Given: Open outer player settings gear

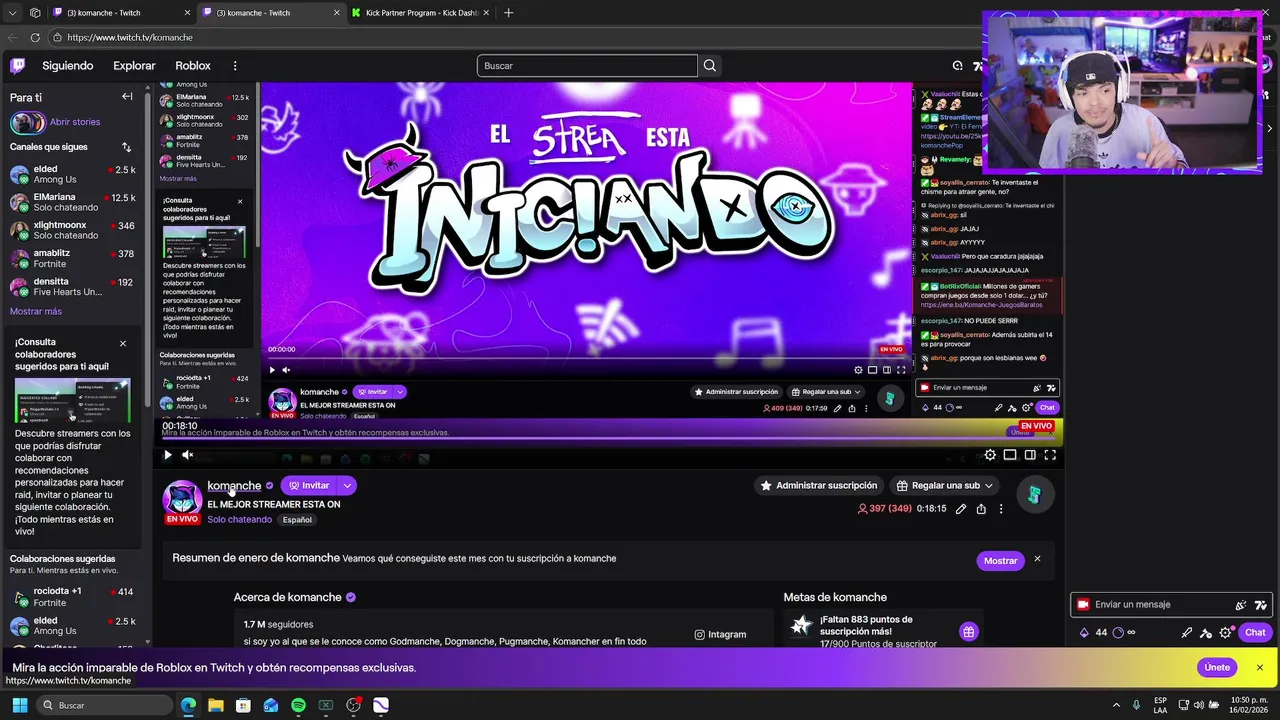Looking at the screenshot, I should click(990, 455).
